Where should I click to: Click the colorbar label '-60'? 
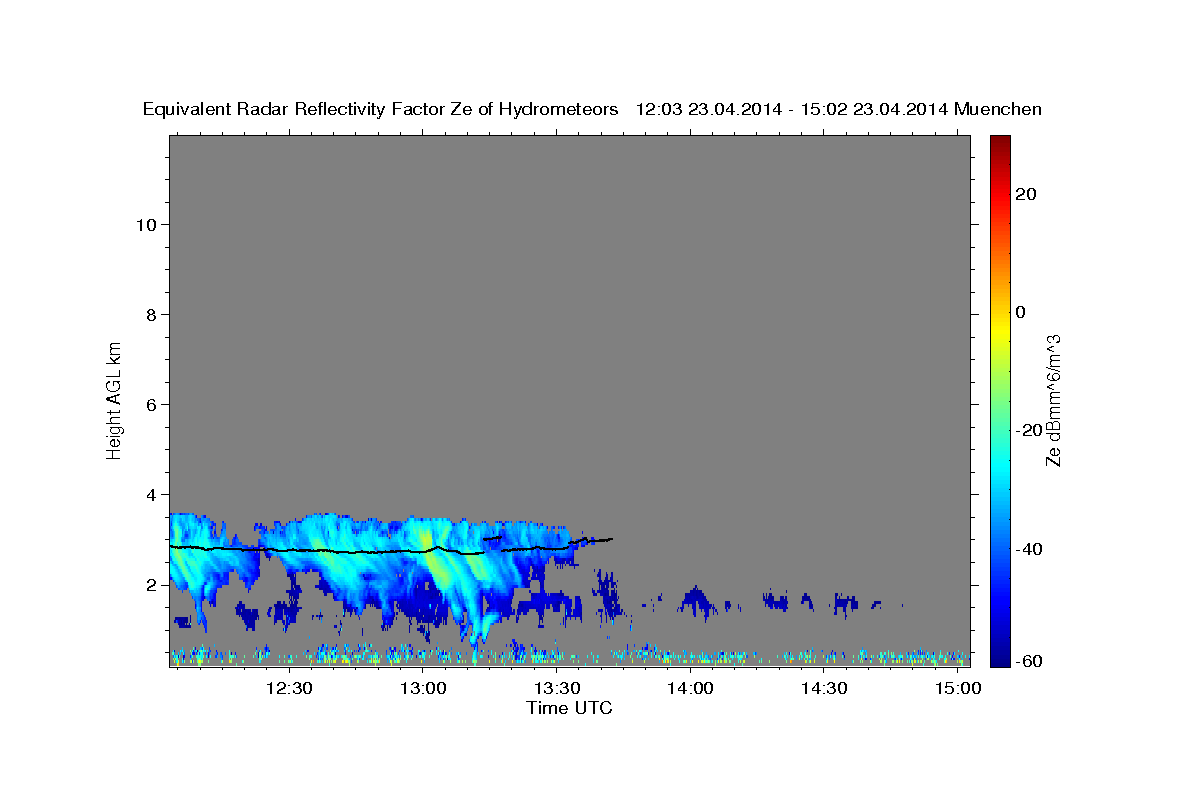tap(1027, 661)
